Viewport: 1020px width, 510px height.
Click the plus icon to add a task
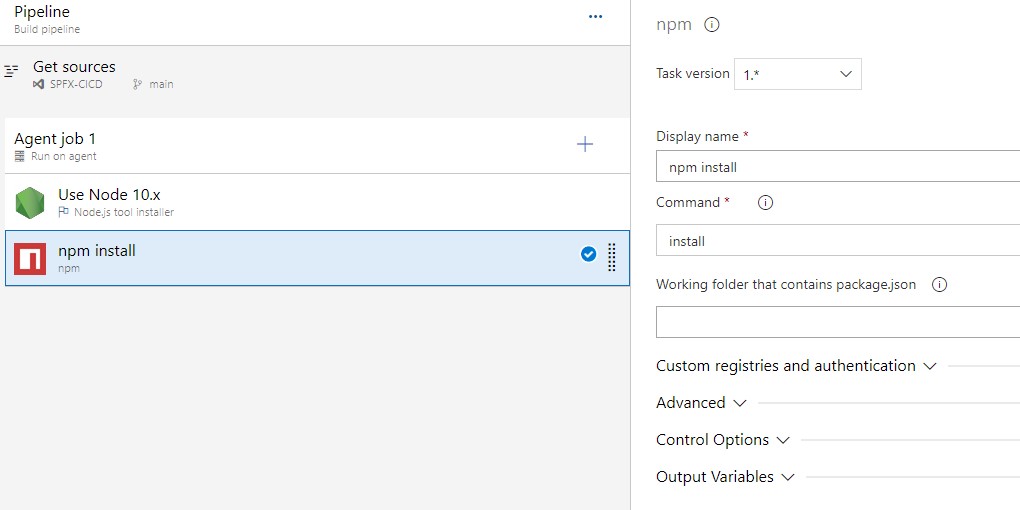pyautogui.click(x=585, y=145)
